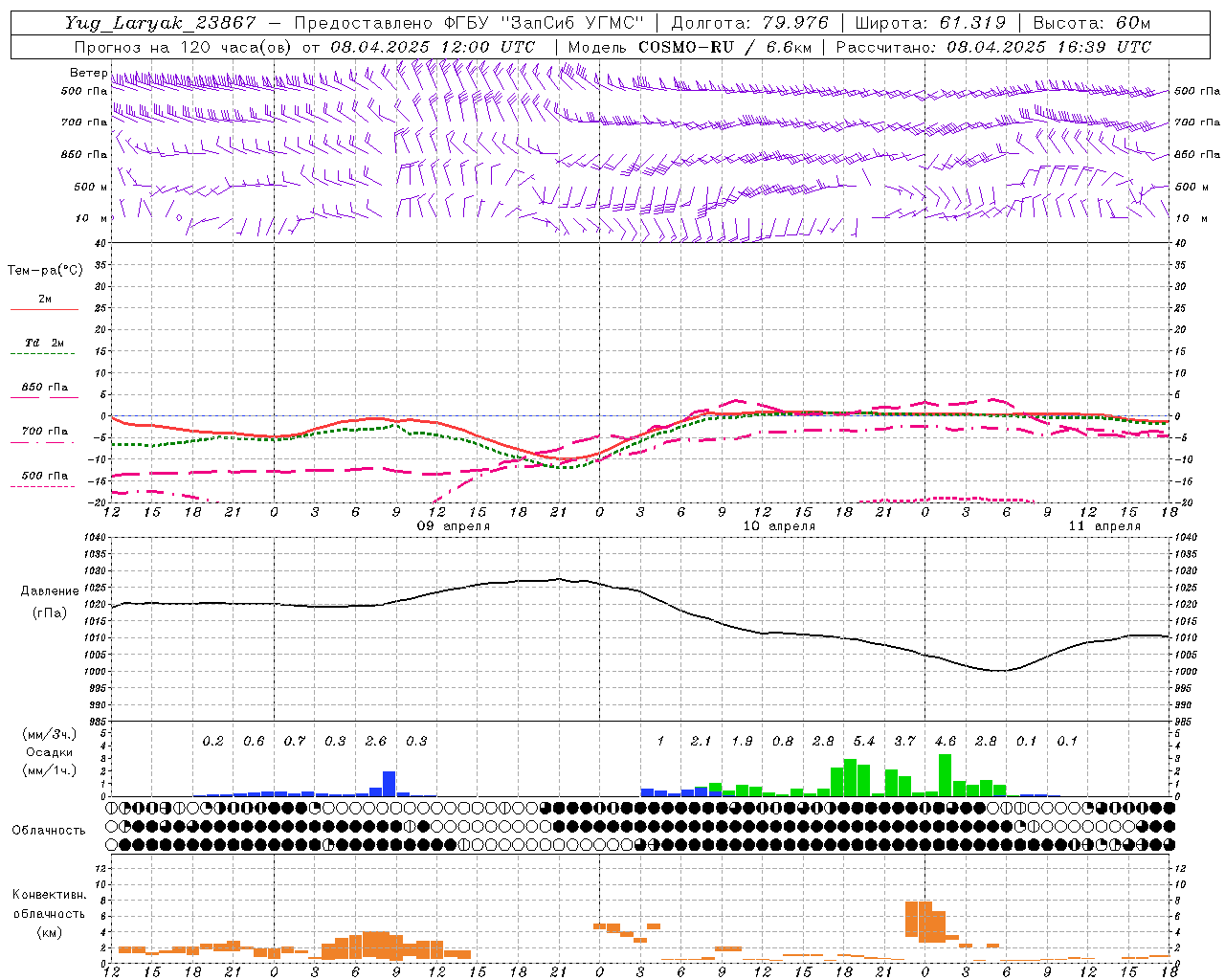The width and height of the screenshot is (1225, 980).
Task: Click the red line sample under 2м legend
Action: pos(44,310)
